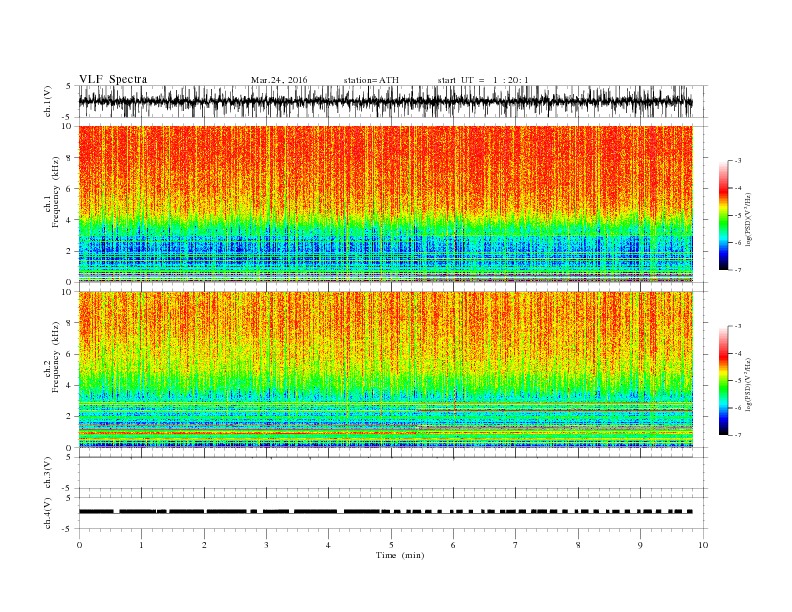Click the ch.1 spectrogram color scale bar
Screen dimensions: 792x612
pos(723,215)
